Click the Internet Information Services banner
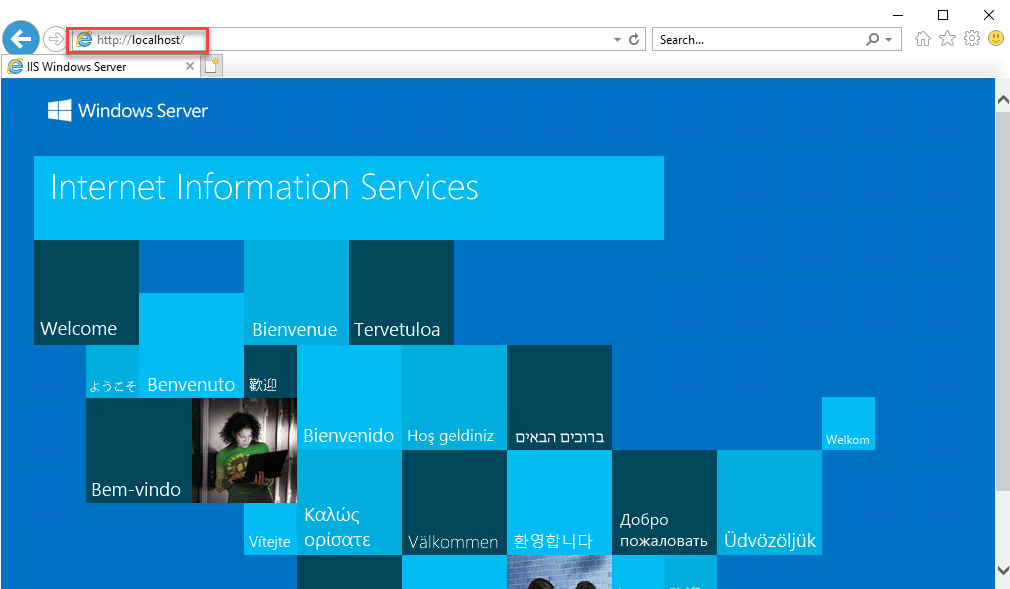The width and height of the screenshot is (1010, 589). click(x=348, y=198)
